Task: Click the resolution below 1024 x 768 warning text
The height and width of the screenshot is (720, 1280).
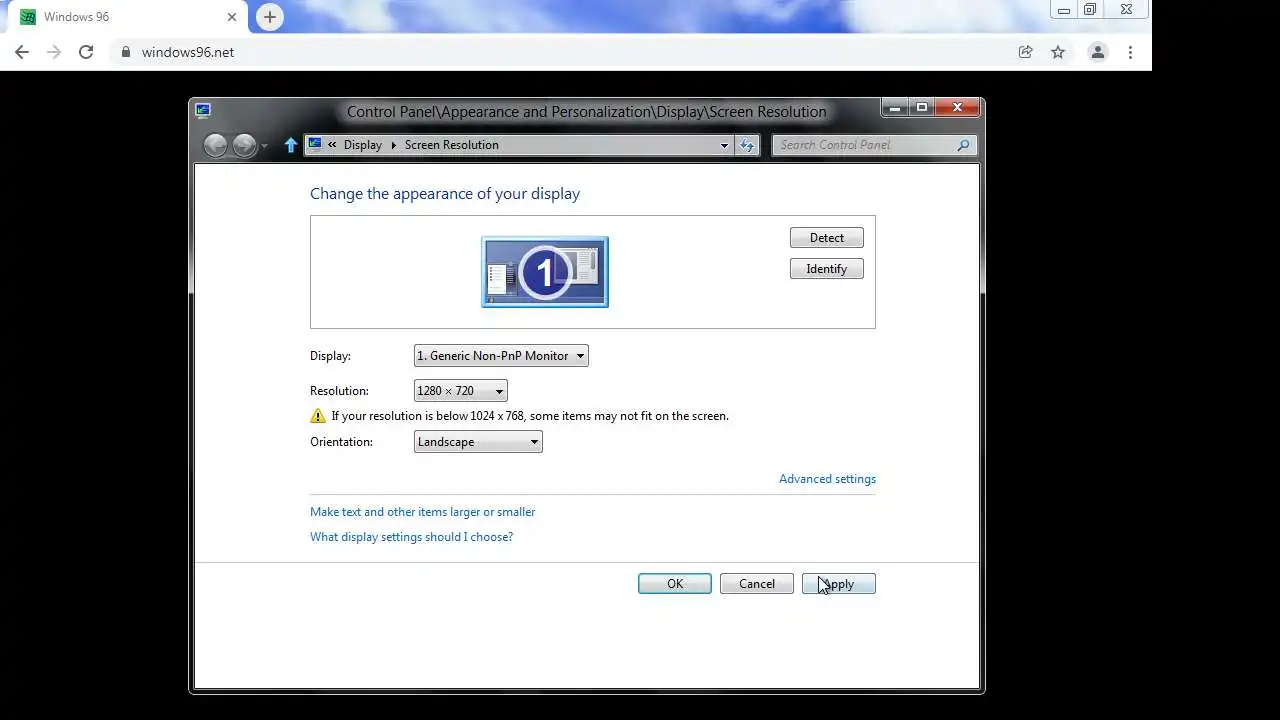Action: point(530,416)
